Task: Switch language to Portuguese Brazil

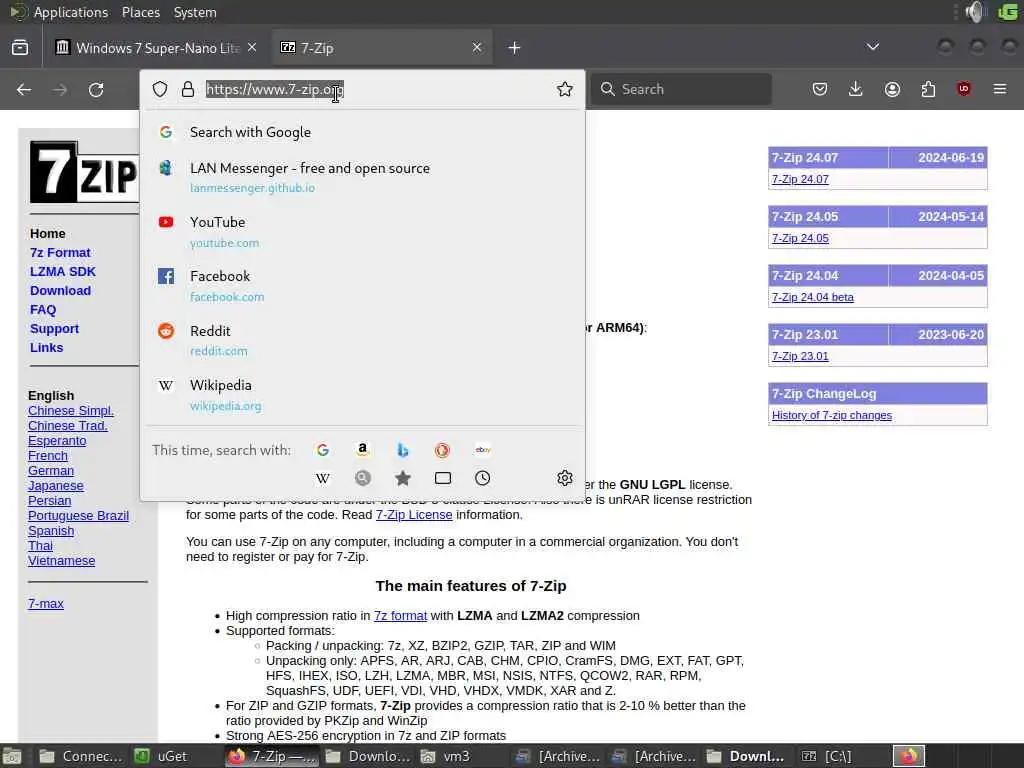Action: (x=78, y=516)
